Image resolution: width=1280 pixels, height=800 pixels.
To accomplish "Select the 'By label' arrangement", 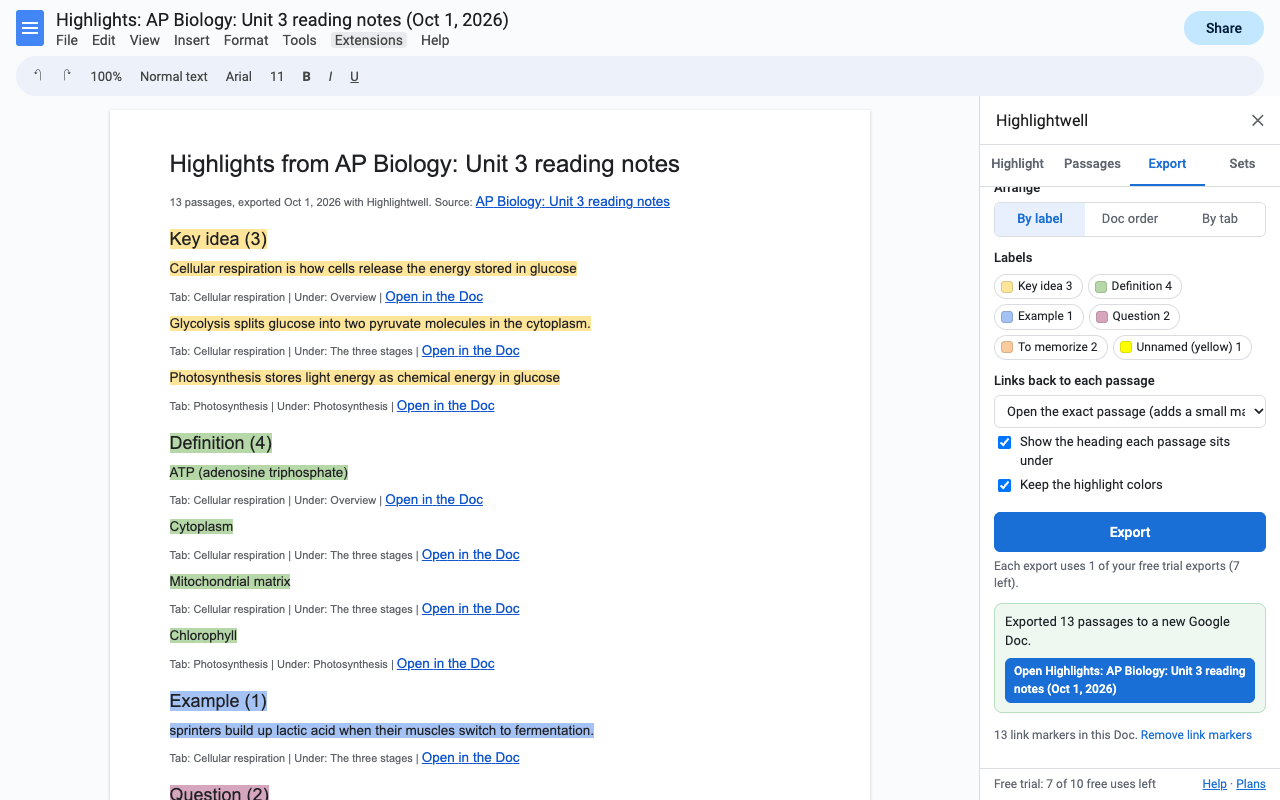I will click(1040, 219).
